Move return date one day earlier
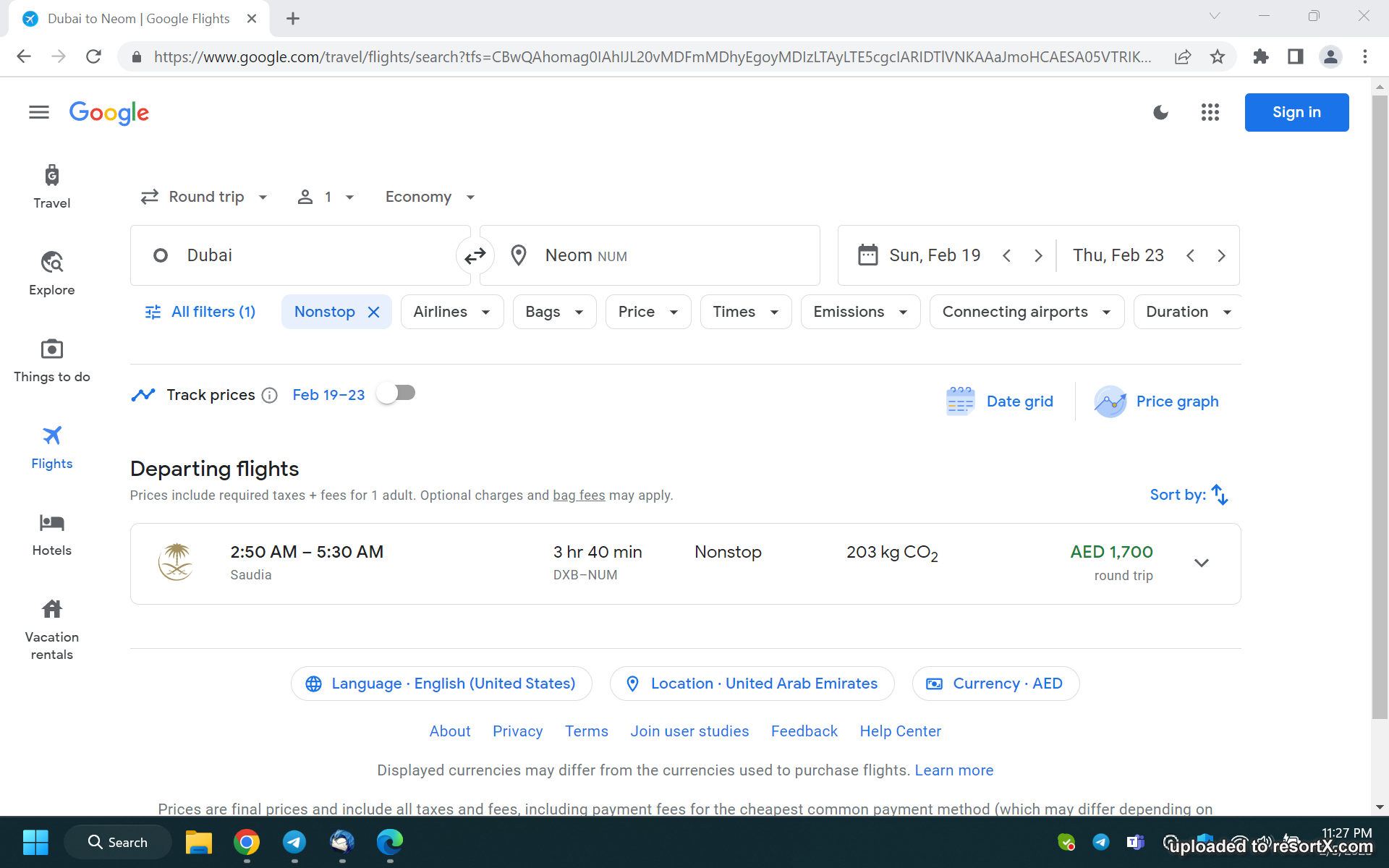 1190,255
